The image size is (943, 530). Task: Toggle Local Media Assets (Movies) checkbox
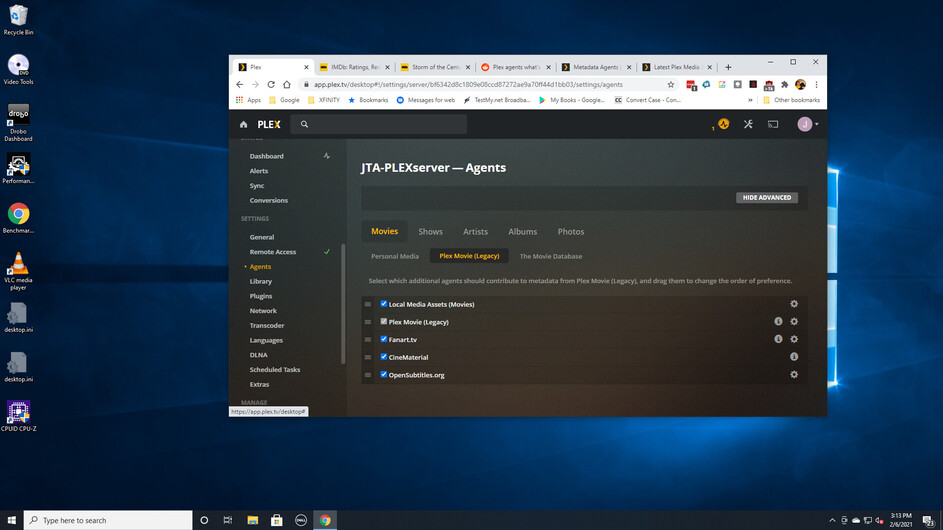pos(384,304)
